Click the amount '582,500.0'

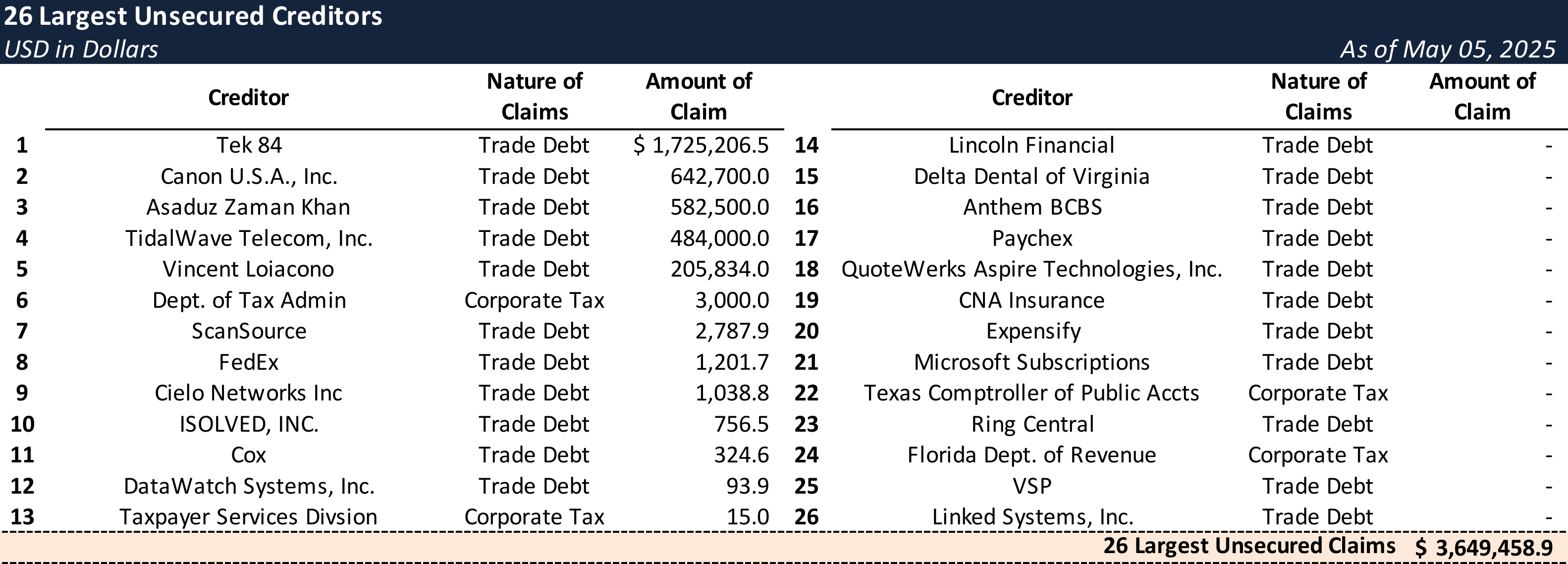[x=719, y=207]
